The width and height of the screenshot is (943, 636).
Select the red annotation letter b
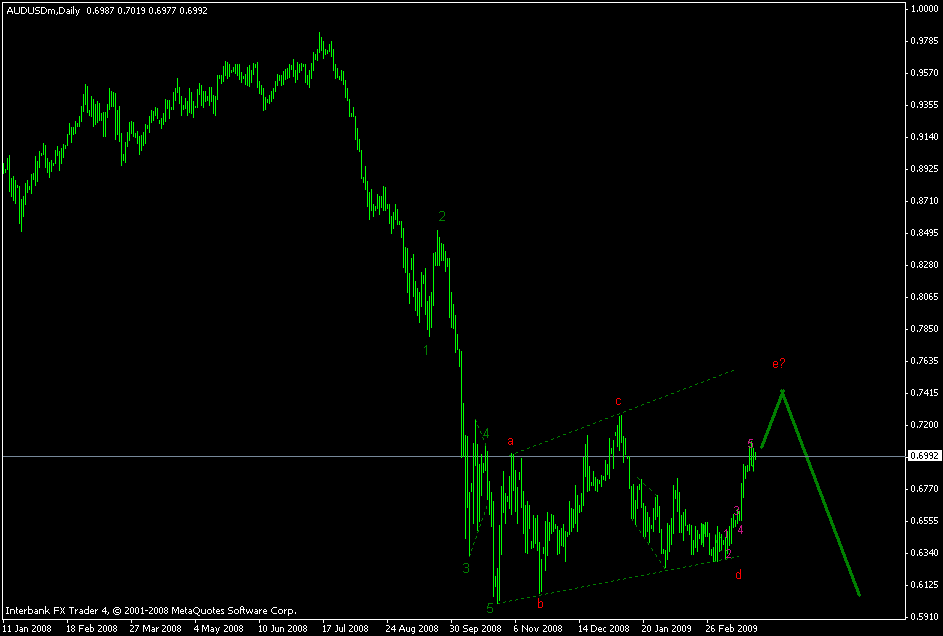[539, 603]
